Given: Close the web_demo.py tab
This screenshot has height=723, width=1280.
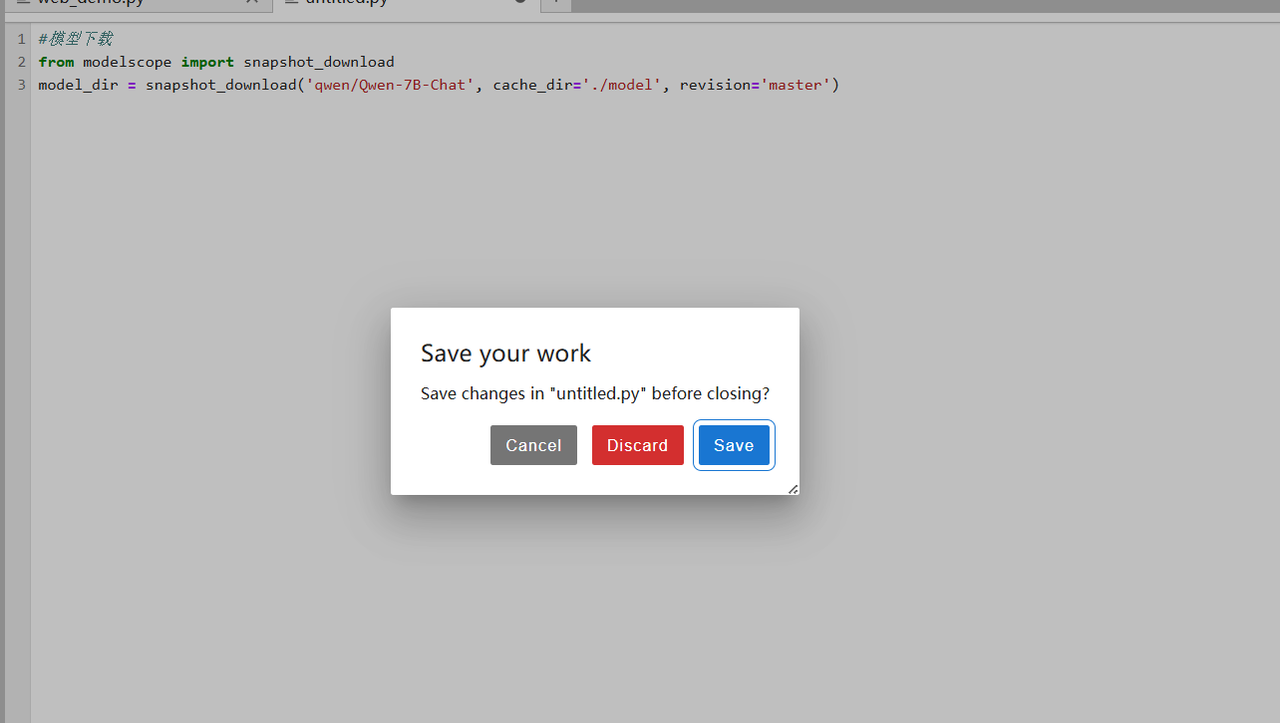Looking at the screenshot, I should [x=254, y=3].
